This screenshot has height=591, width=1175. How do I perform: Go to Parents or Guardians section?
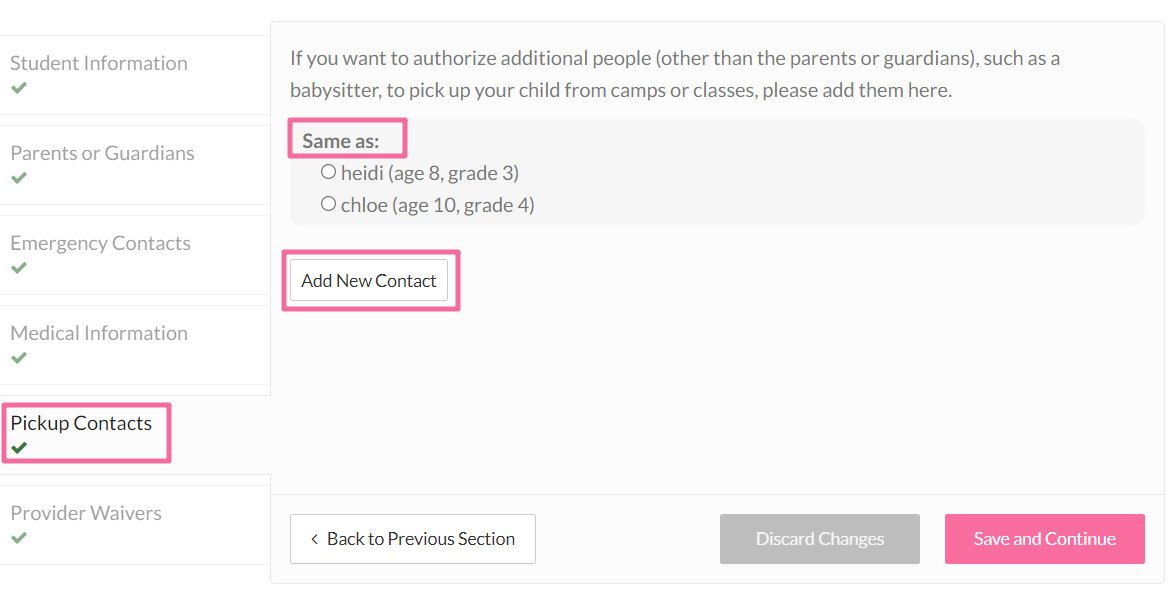(102, 153)
